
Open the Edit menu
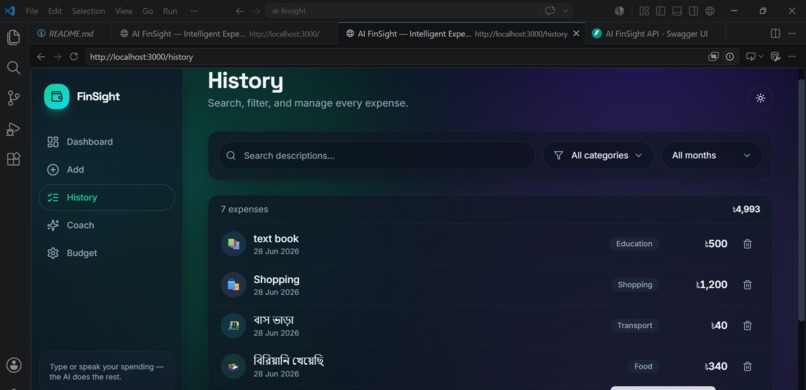tap(55, 11)
